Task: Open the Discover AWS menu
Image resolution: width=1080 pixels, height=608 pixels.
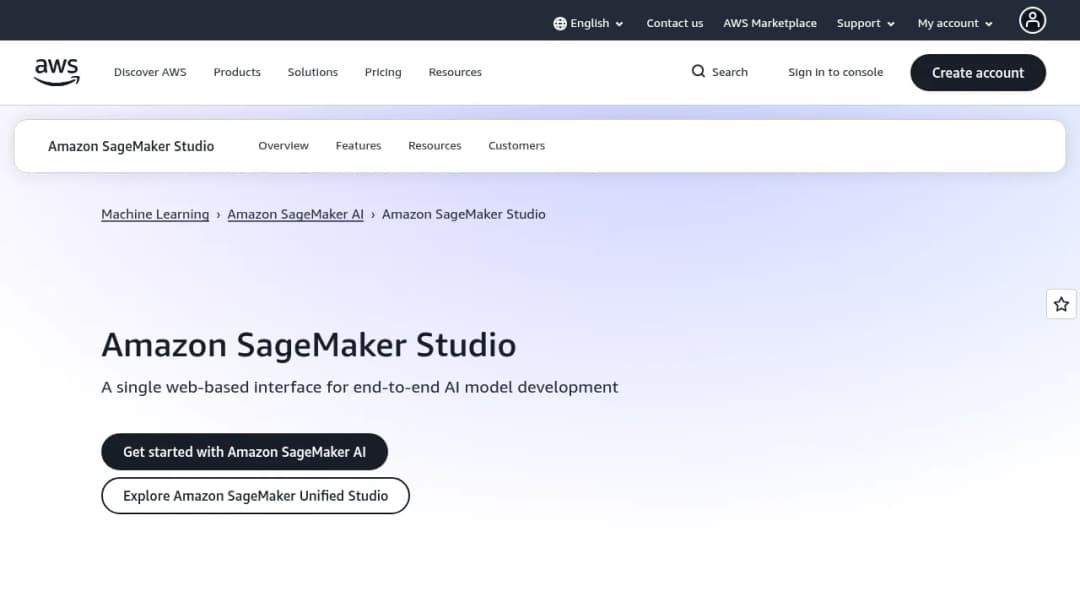Action: 150,72
